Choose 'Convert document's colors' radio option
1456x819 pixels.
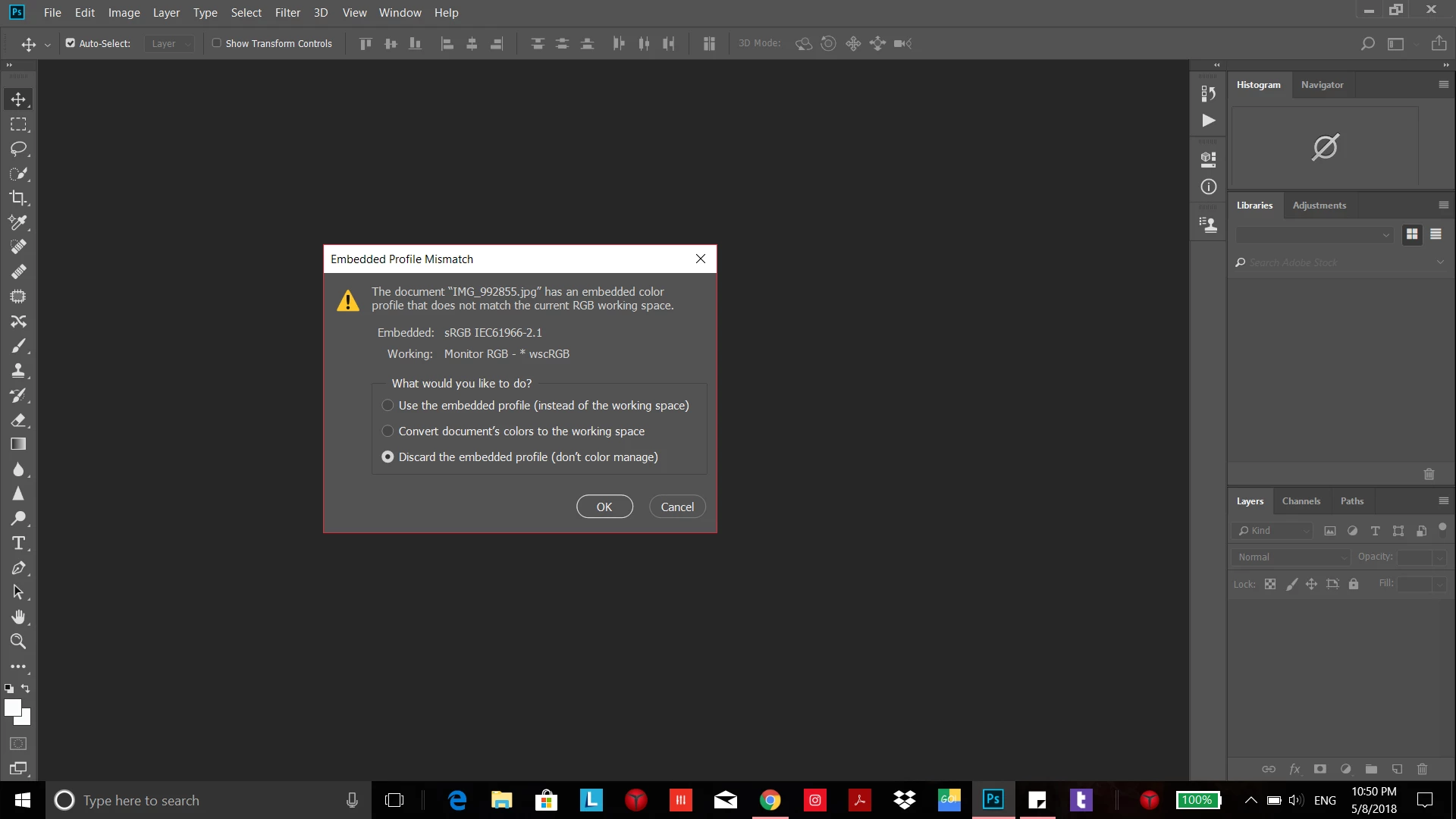(388, 431)
